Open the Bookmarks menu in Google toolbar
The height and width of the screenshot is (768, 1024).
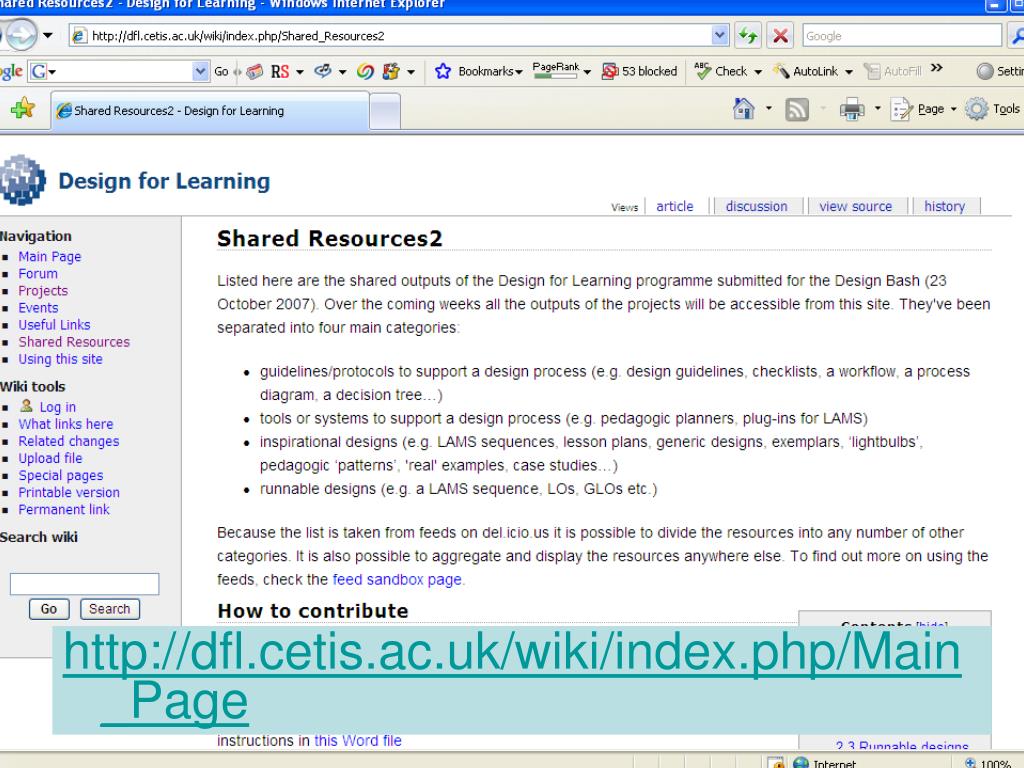[x=490, y=71]
